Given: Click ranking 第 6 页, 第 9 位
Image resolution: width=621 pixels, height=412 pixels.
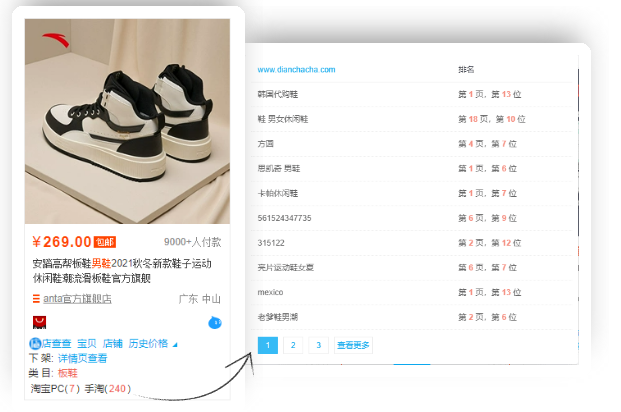Looking at the screenshot, I should coord(488,218).
